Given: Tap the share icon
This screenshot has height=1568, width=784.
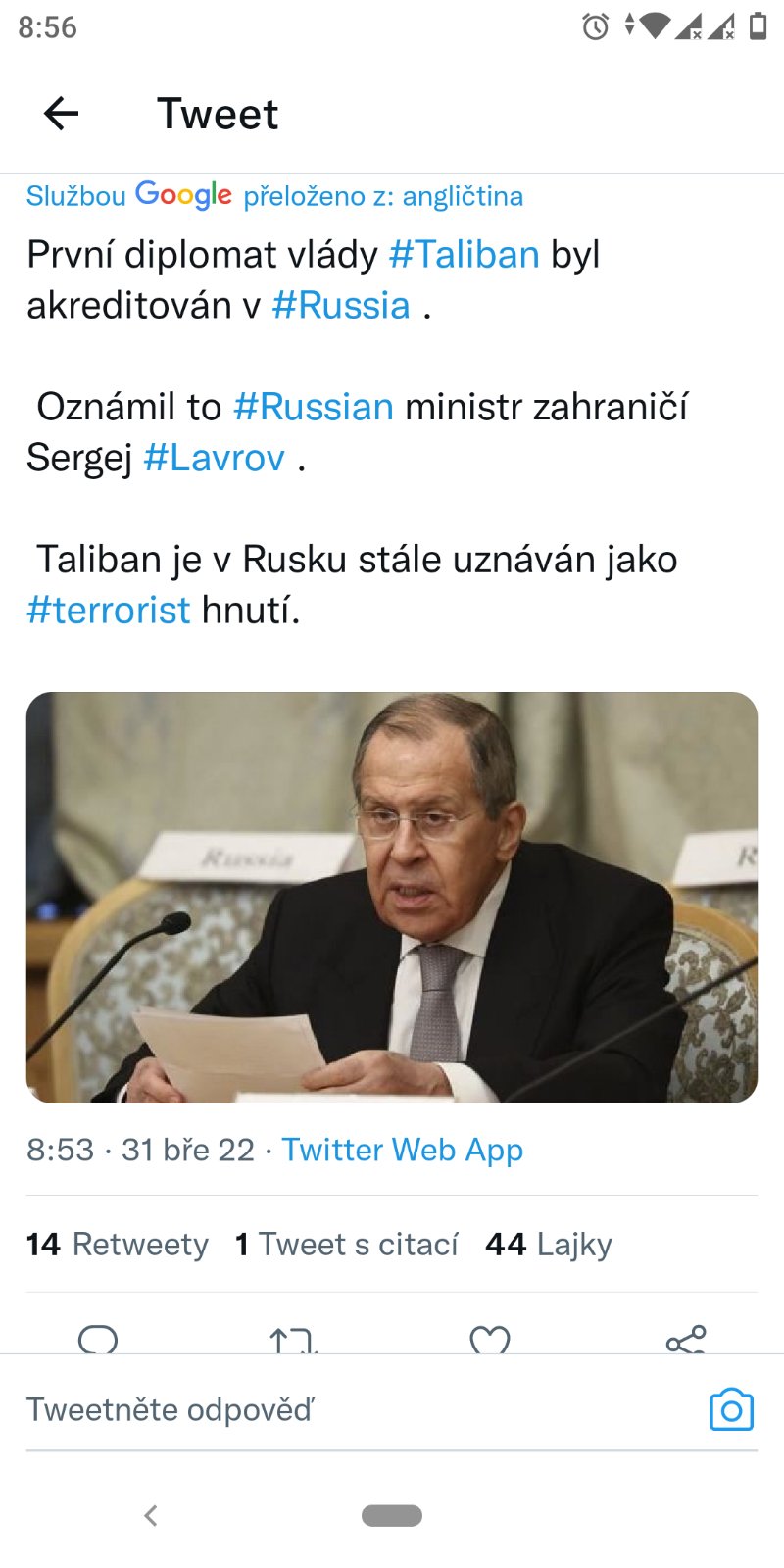Looking at the screenshot, I should tap(685, 1340).
